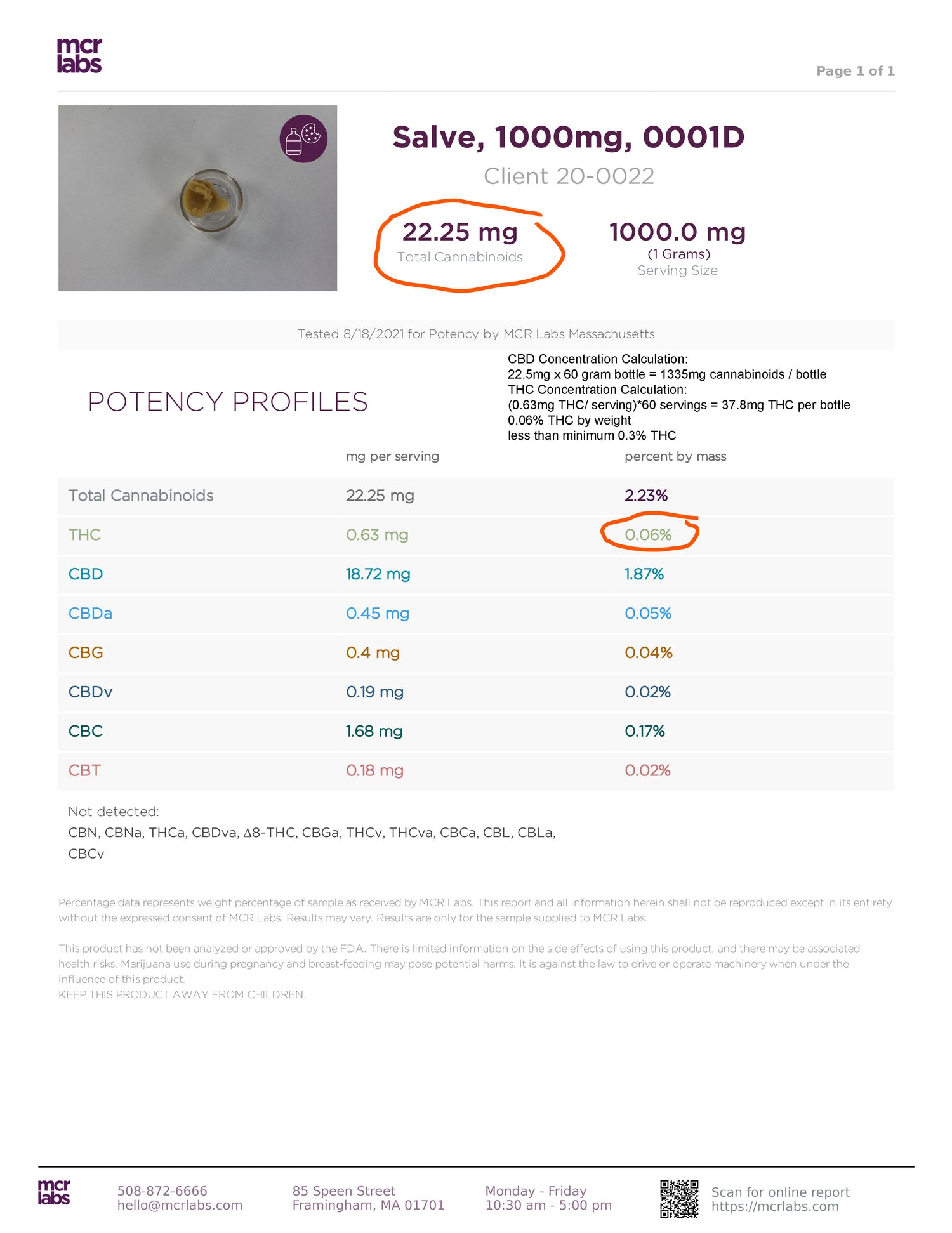Image resolution: width=952 pixels, height=1233 pixels.
Task: Click the Page 1 of 1 indicator
Action: pyautogui.click(x=856, y=71)
